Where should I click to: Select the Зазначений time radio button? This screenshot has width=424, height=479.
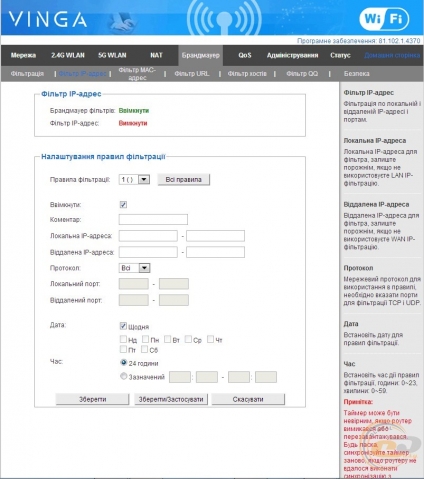tap(124, 376)
